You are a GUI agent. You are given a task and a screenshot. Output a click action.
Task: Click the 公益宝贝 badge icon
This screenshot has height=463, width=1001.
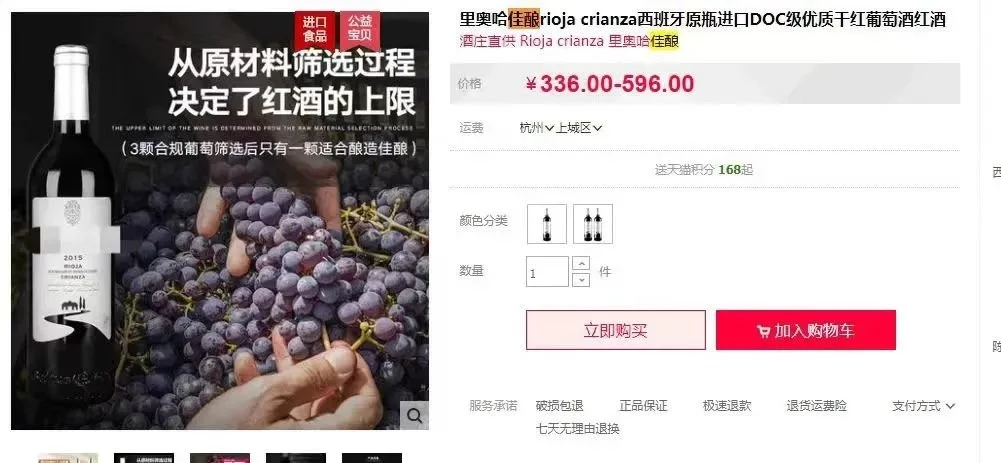(x=359, y=29)
